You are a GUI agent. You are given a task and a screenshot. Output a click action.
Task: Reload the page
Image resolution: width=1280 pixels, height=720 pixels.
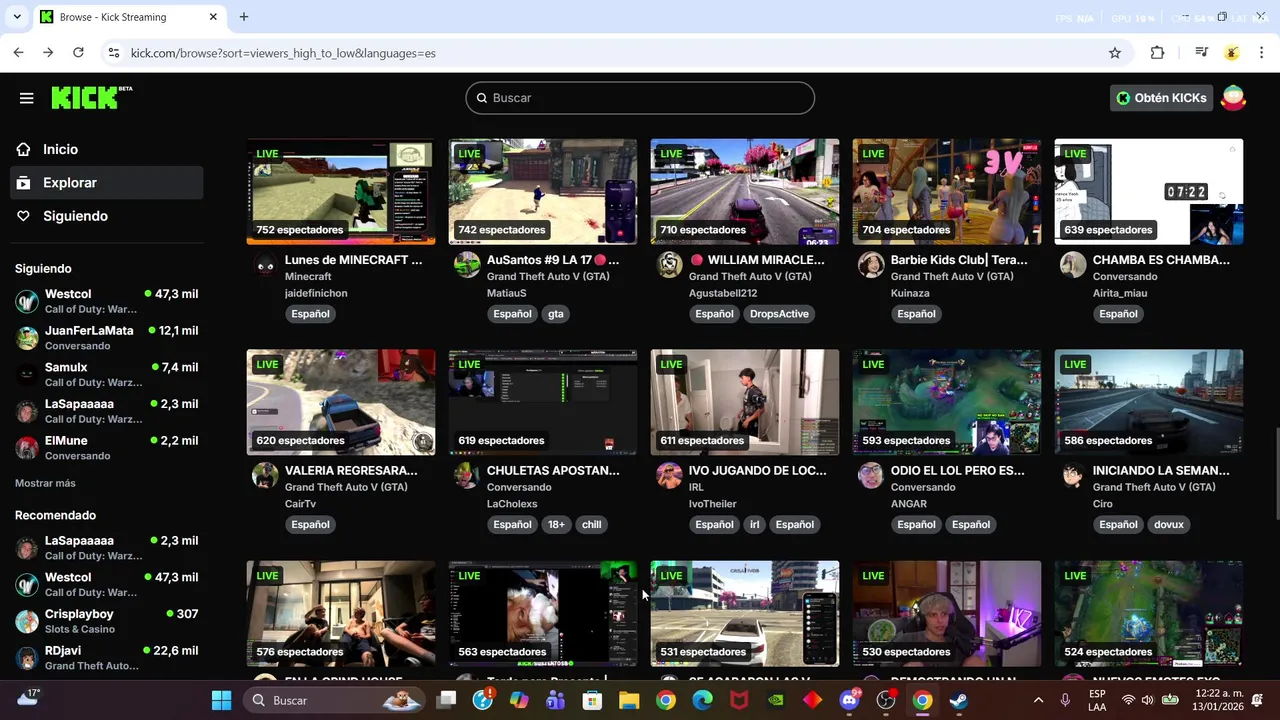(x=78, y=53)
